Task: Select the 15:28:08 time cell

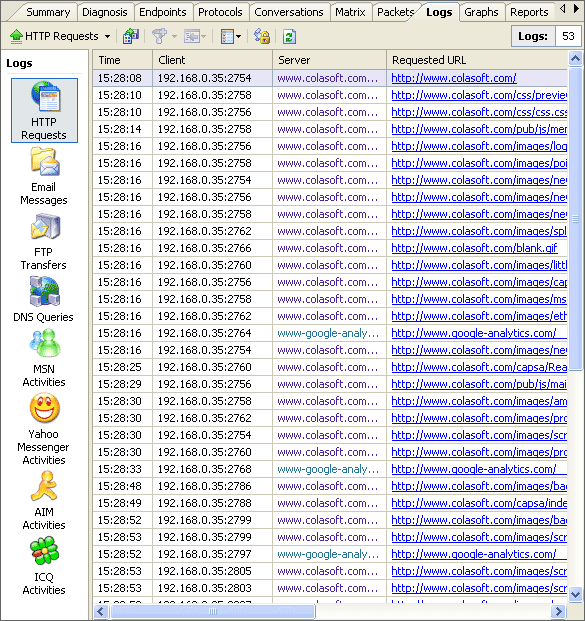Action: [x=123, y=78]
